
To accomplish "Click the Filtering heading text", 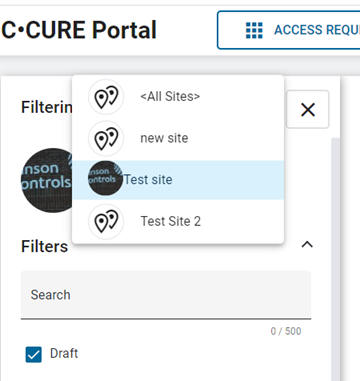I will pos(47,107).
